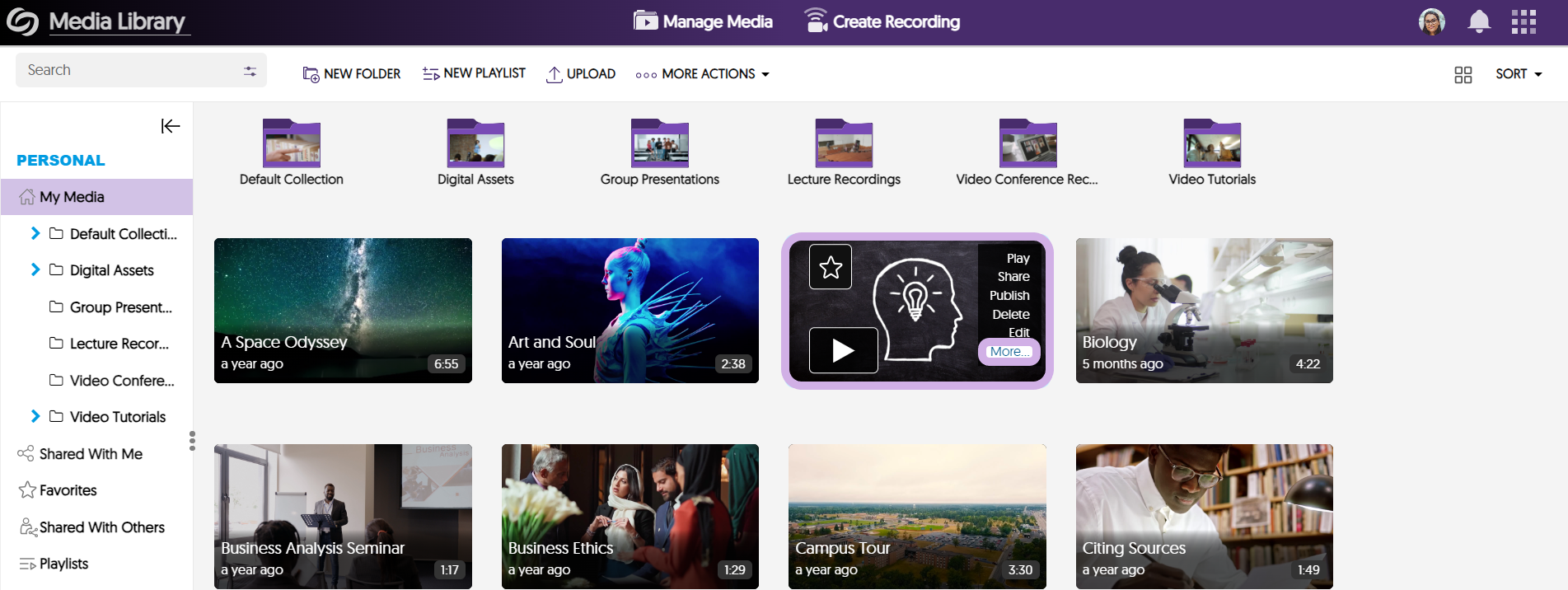This screenshot has height=590, width=1568.
Task: Open the Biology video thumbnail
Action: pyautogui.click(x=1203, y=310)
